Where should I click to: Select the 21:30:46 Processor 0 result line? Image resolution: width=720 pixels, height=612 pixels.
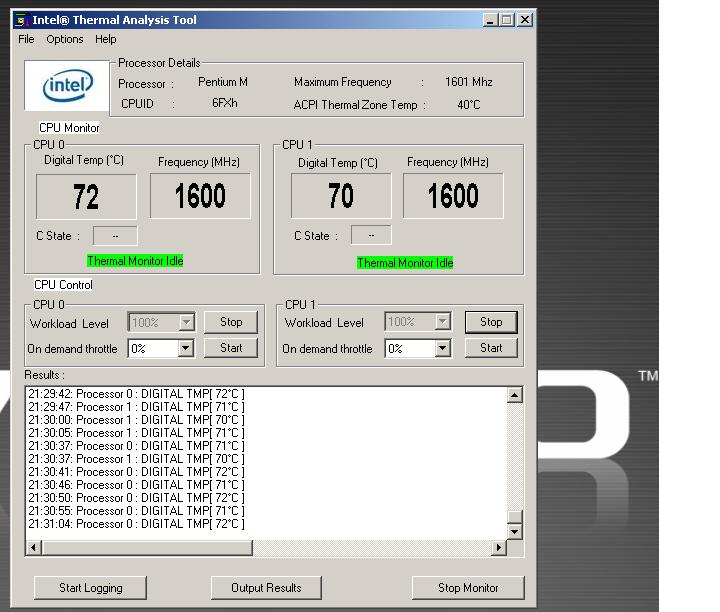point(136,485)
